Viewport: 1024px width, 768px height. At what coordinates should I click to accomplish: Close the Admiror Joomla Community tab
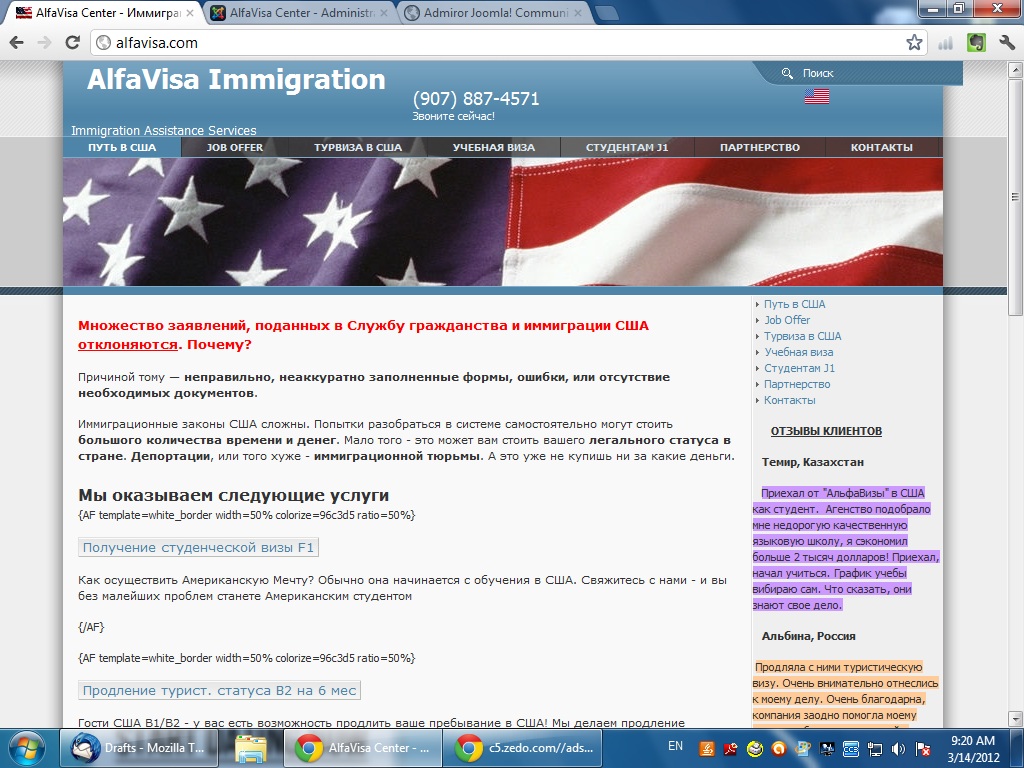coord(577,12)
